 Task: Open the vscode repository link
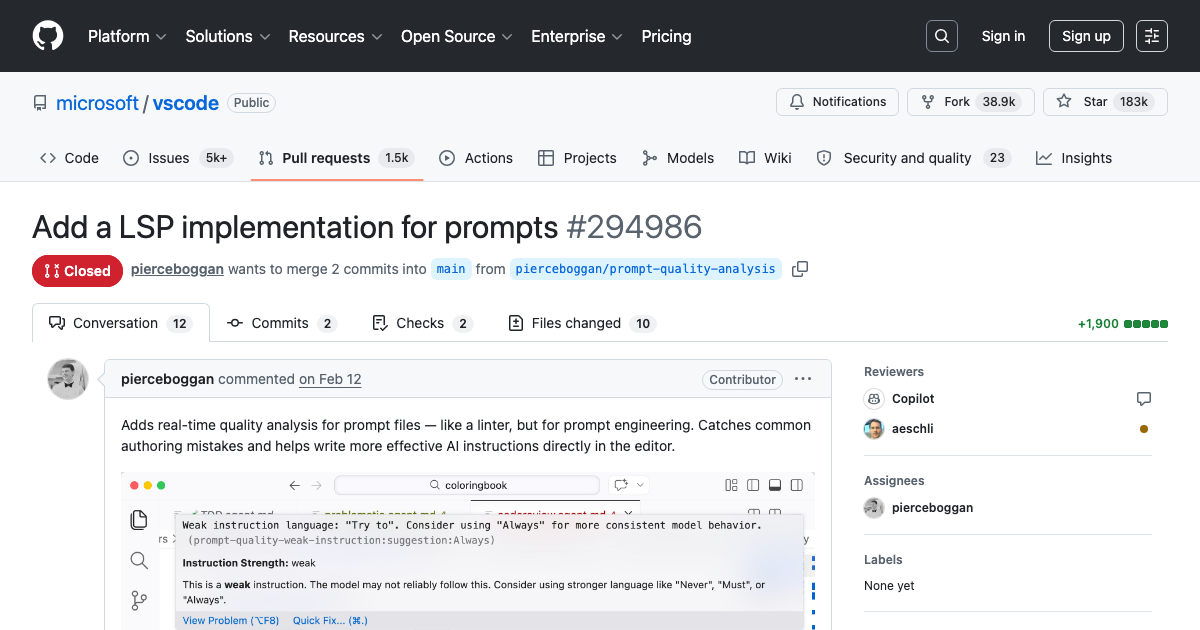coord(186,103)
